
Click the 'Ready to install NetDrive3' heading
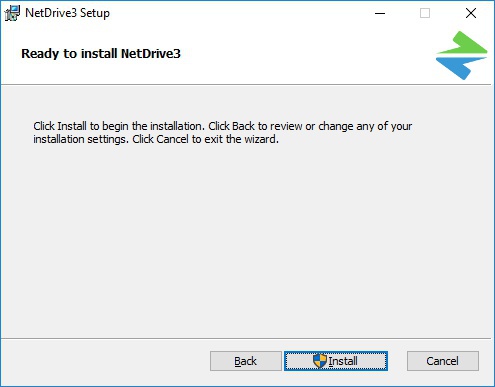click(x=101, y=53)
